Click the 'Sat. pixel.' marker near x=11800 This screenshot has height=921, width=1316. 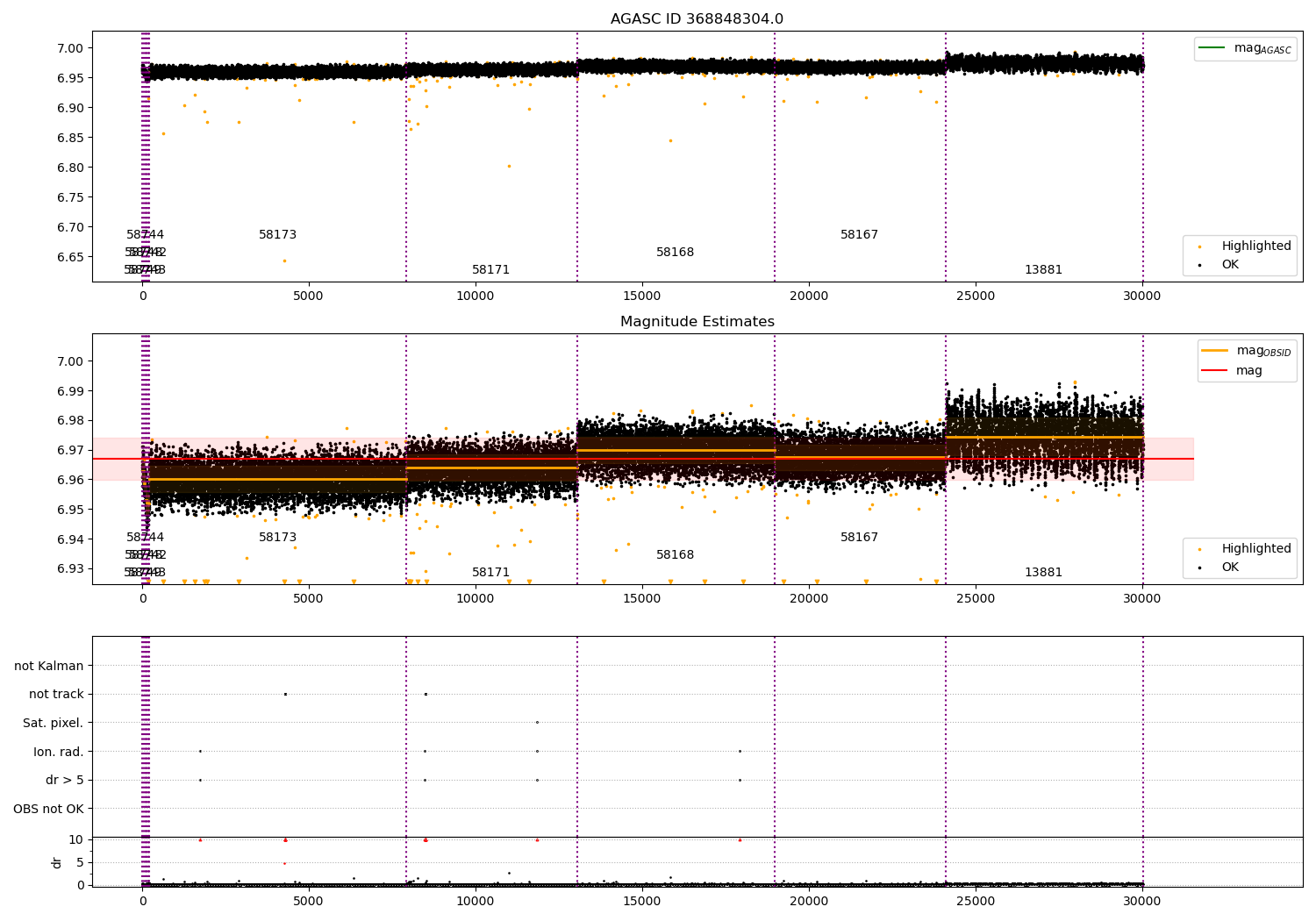pyautogui.click(x=537, y=722)
